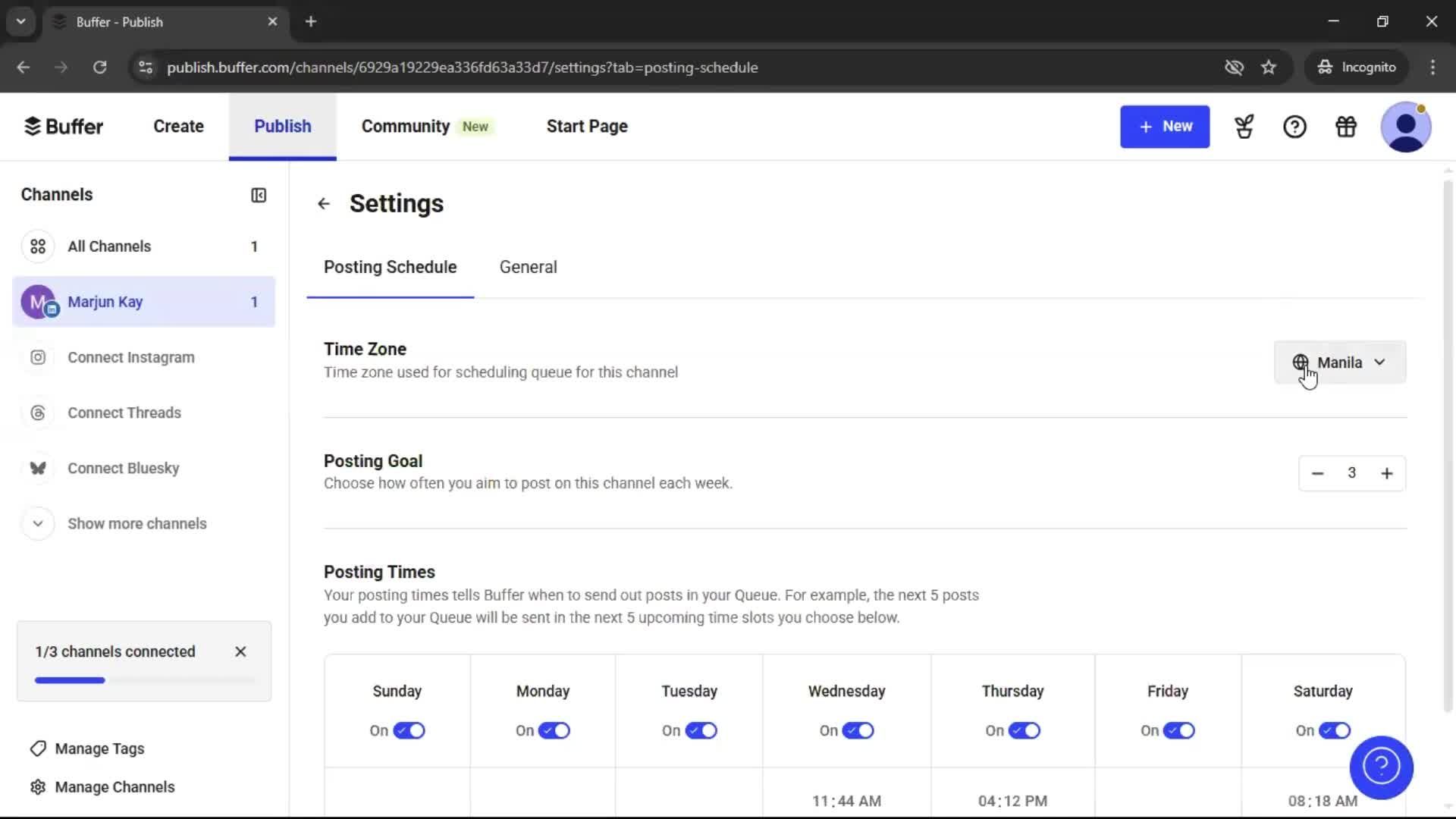This screenshot has width=1456, height=819.
Task: Select the Marjun Kay channel
Action: (105, 301)
